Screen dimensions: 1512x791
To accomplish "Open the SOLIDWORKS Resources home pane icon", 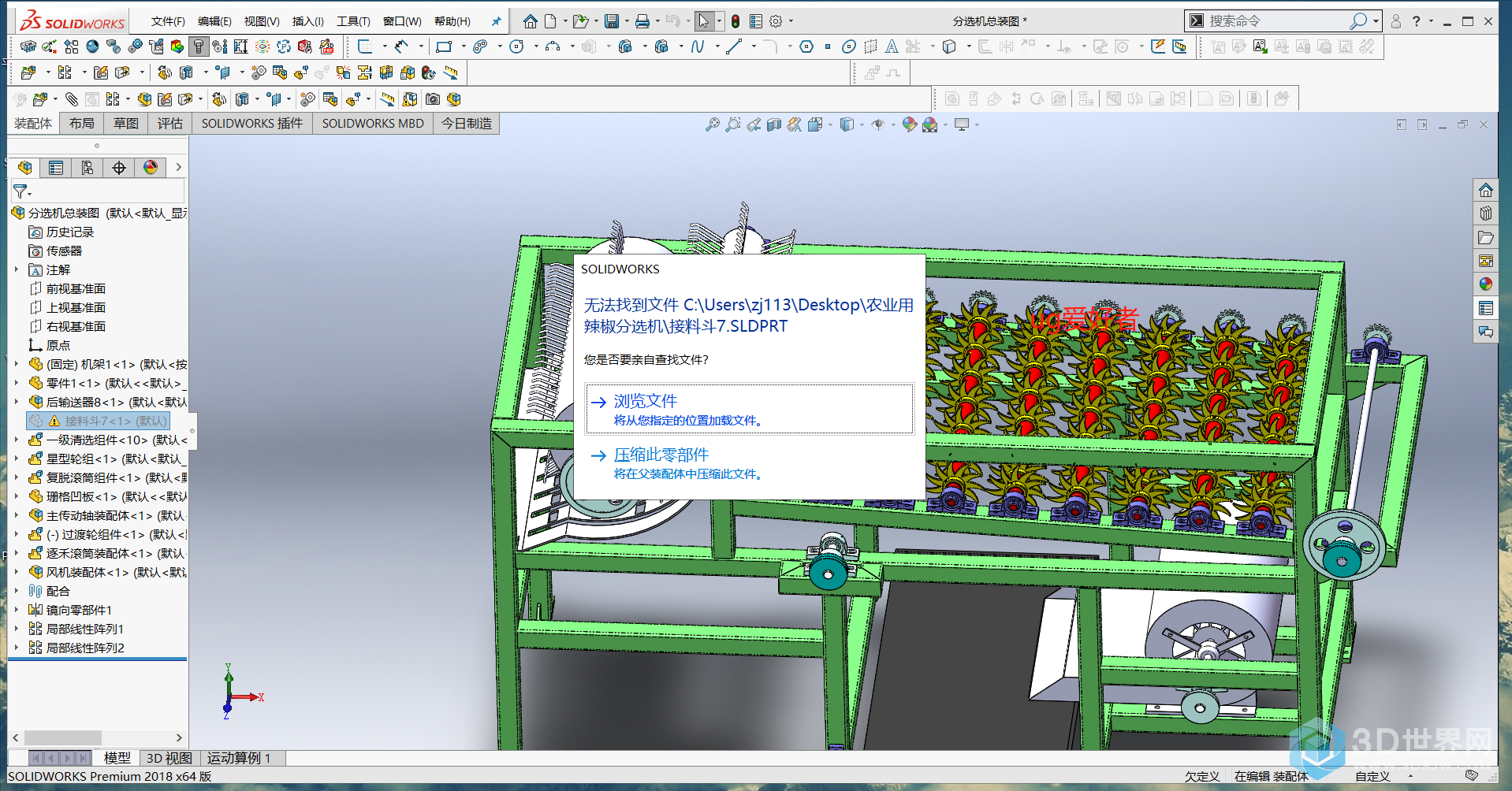I will (1486, 190).
